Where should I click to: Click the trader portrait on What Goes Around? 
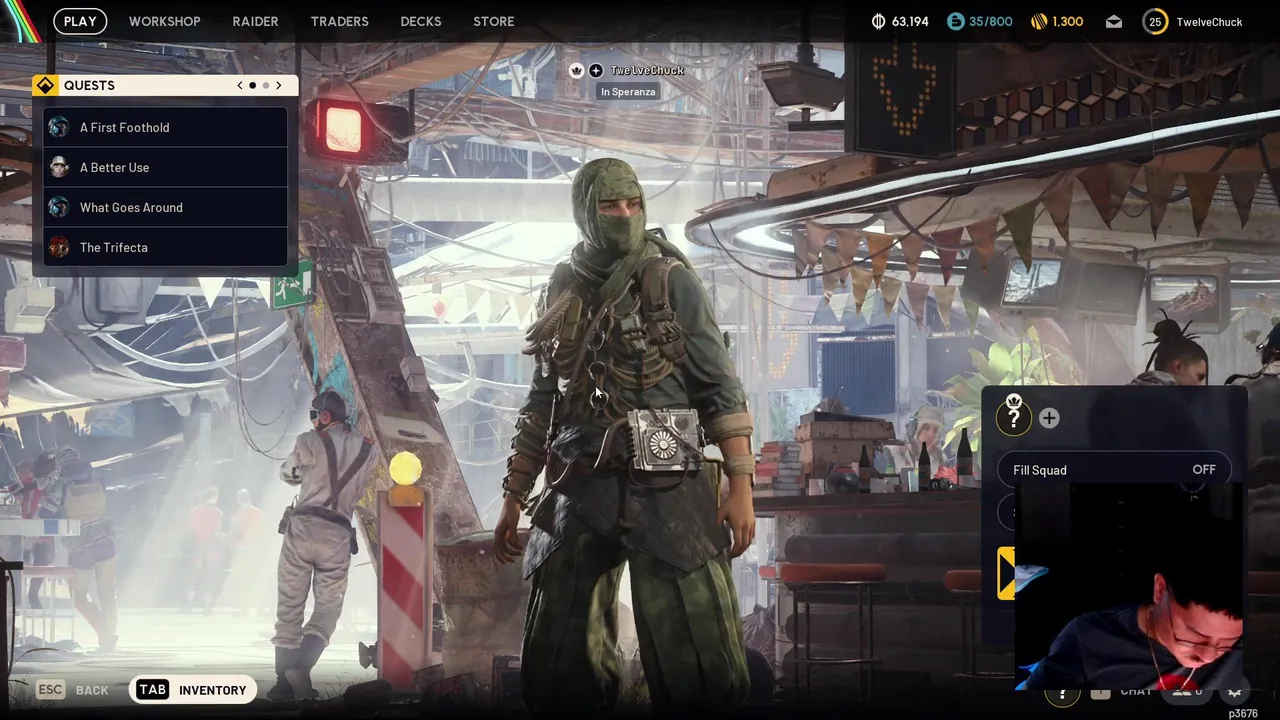click(59, 207)
